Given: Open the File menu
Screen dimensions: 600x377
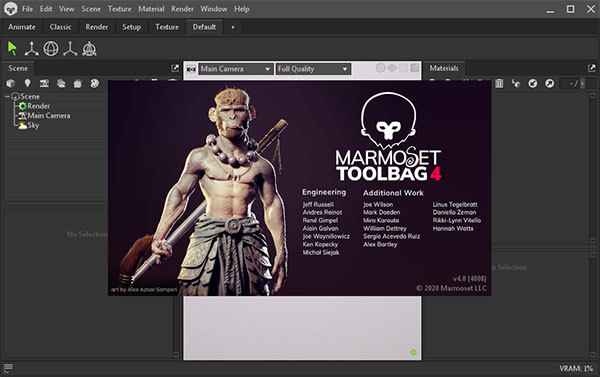Looking at the screenshot, I should point(27,9).
